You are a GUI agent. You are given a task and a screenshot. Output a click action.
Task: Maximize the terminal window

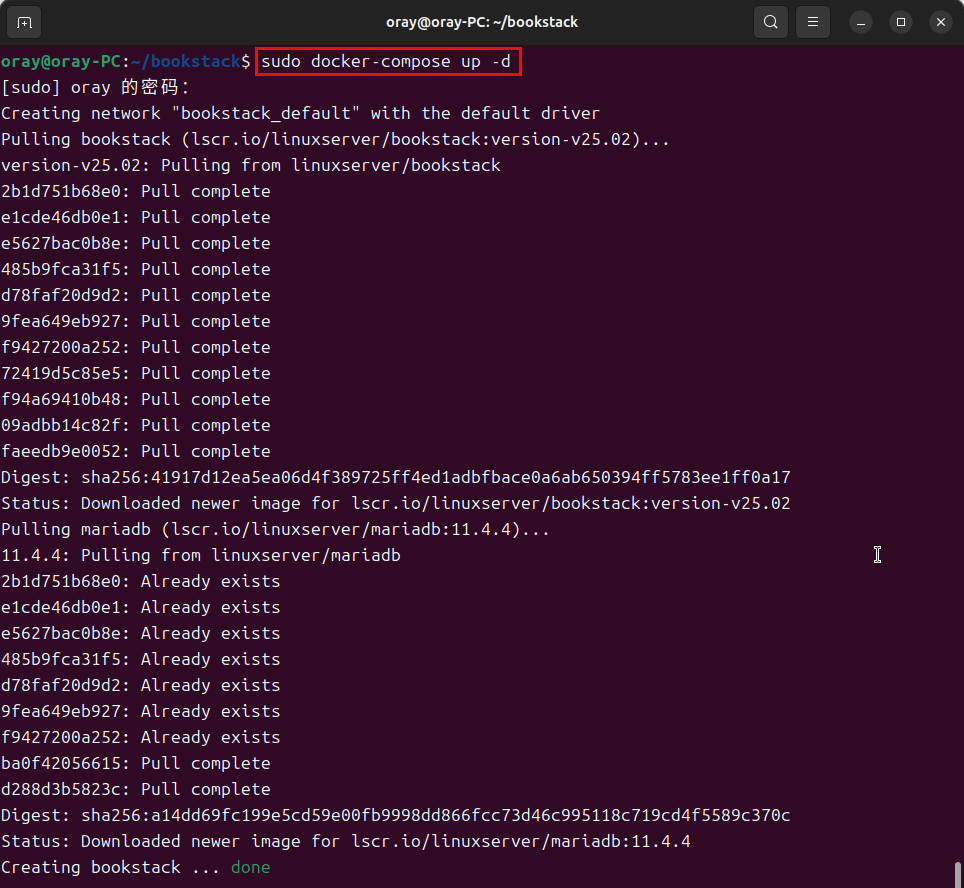901,21
